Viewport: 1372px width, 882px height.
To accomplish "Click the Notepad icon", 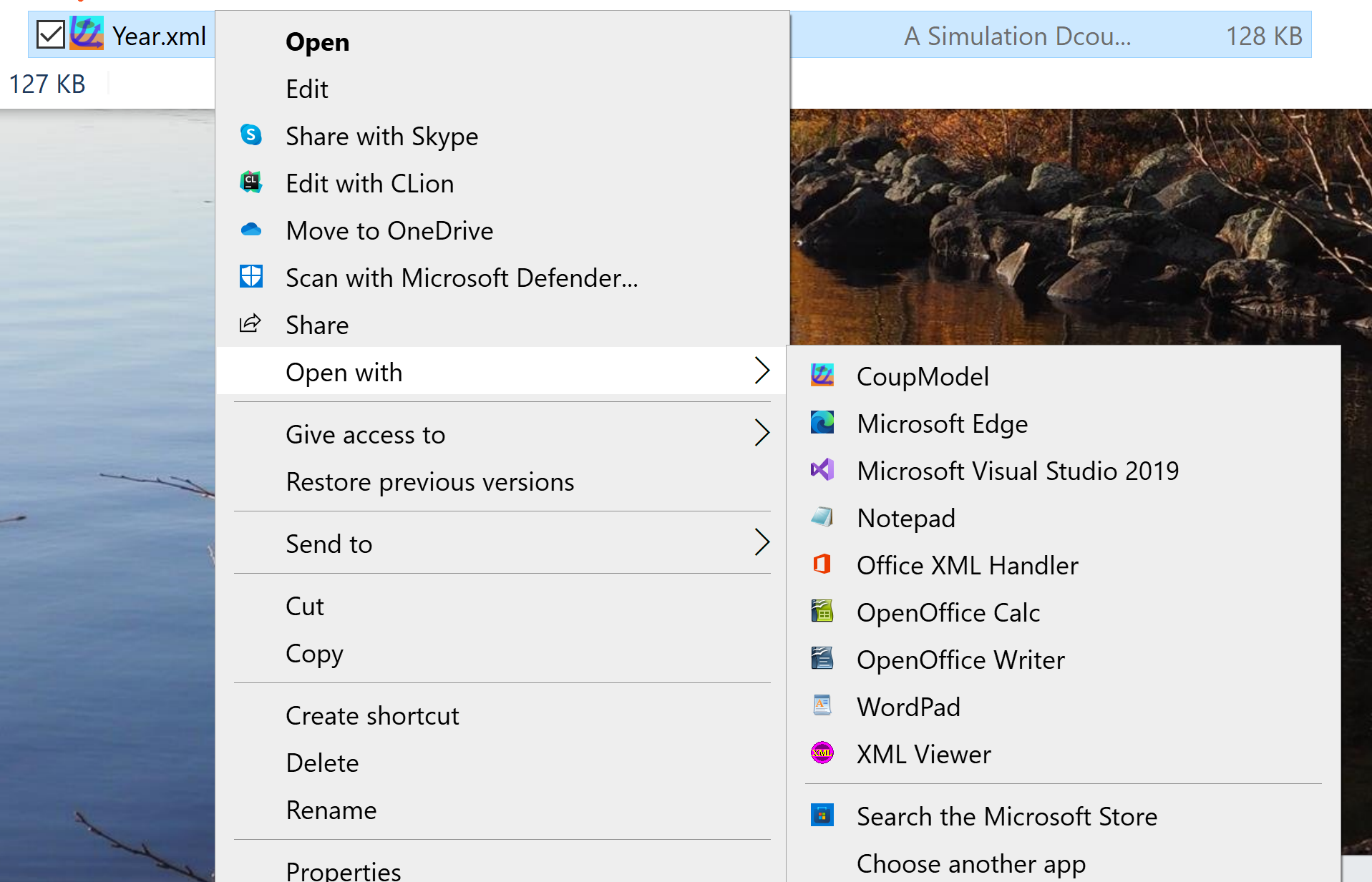I will click(x=822, y=516).
